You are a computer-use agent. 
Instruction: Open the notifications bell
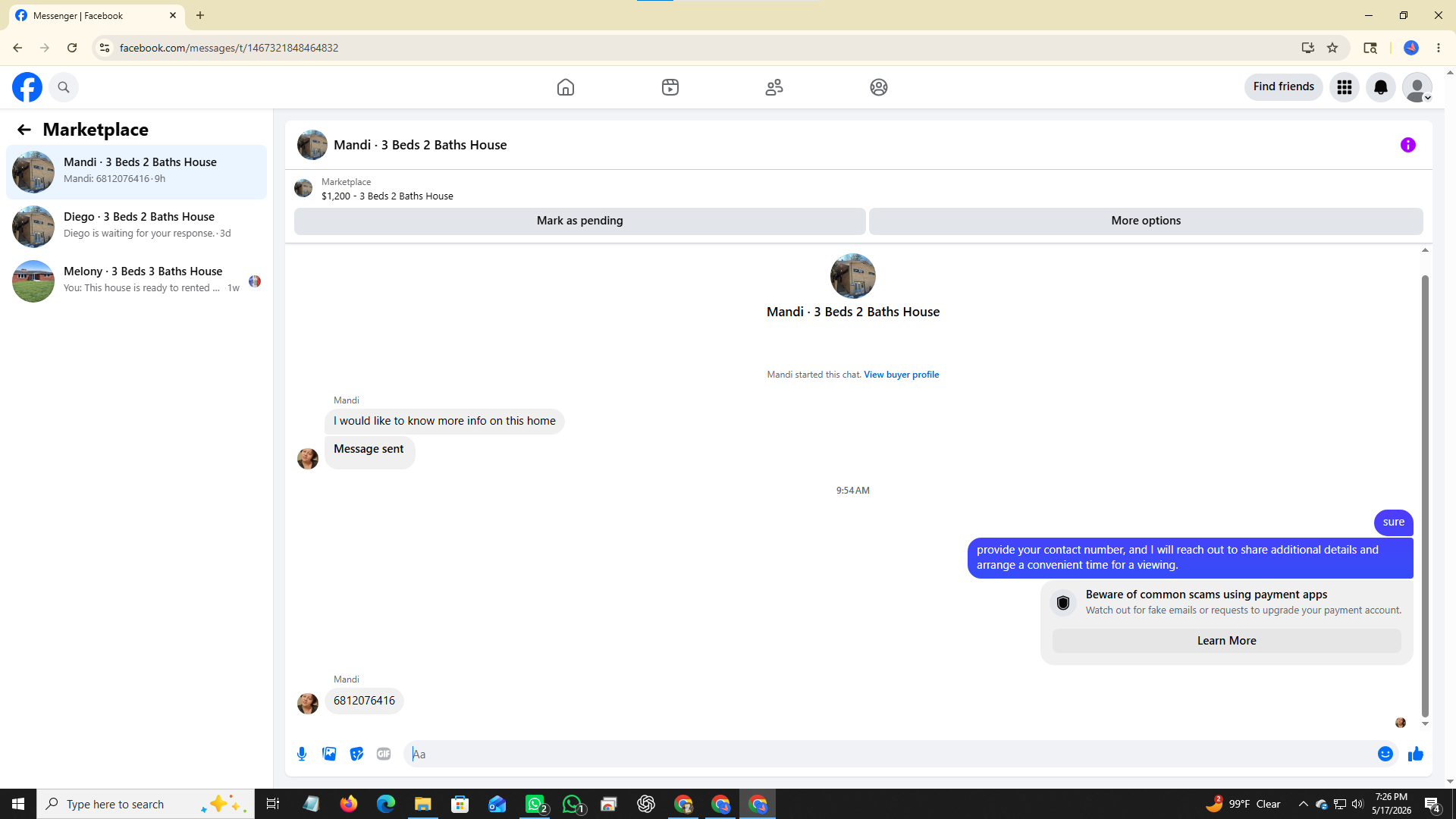(1381, 87)
